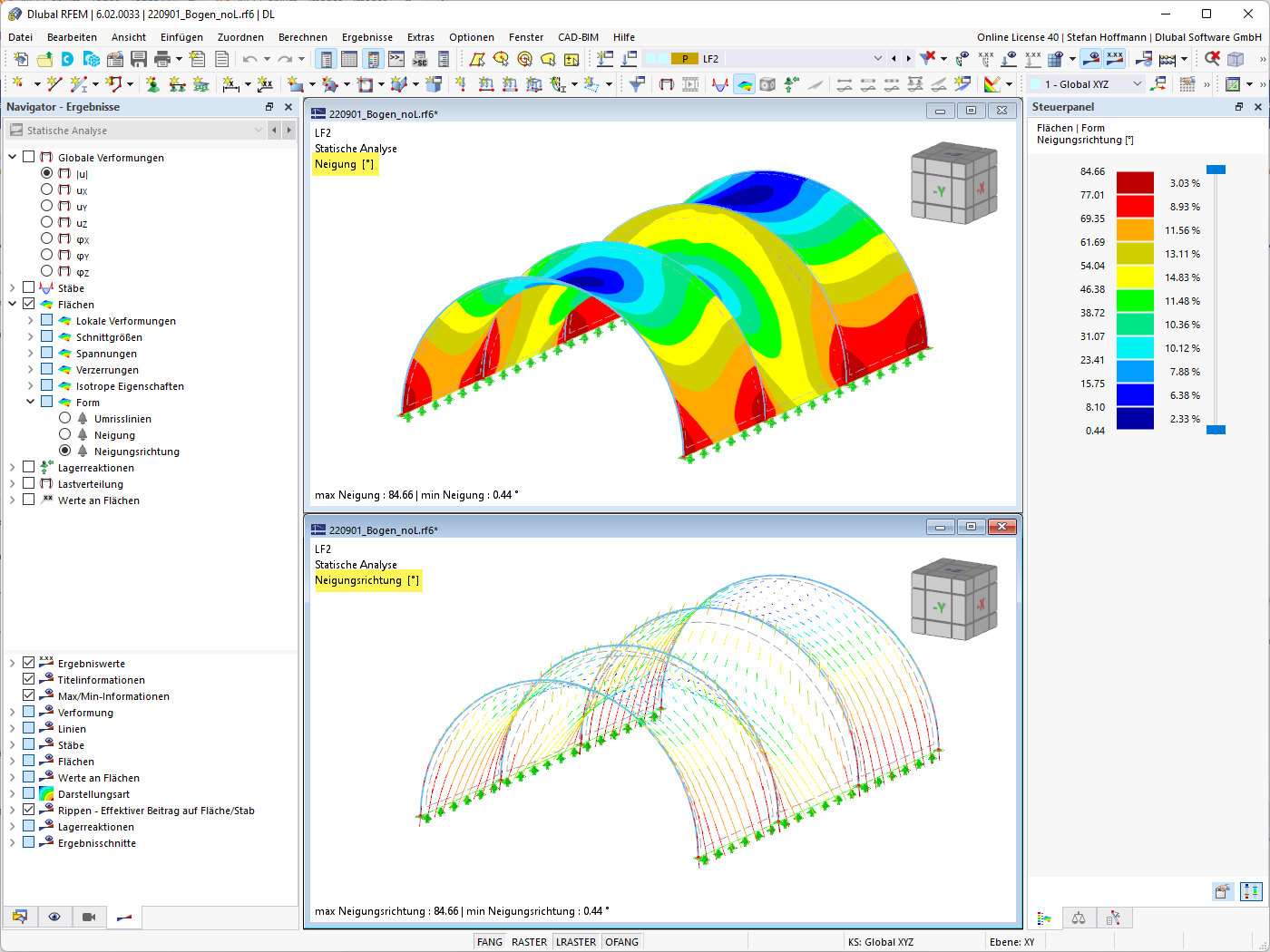Click the new dimension icon

pyautogui.click(x=231, y=84)
